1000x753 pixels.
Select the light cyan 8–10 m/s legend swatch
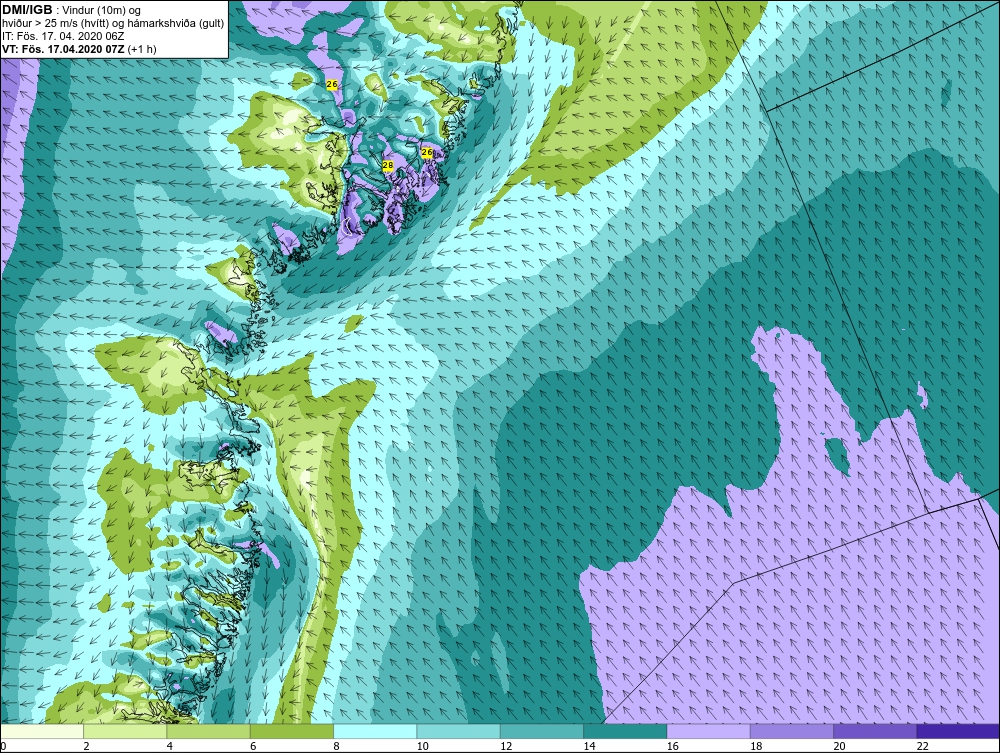[x=375, y=731]
